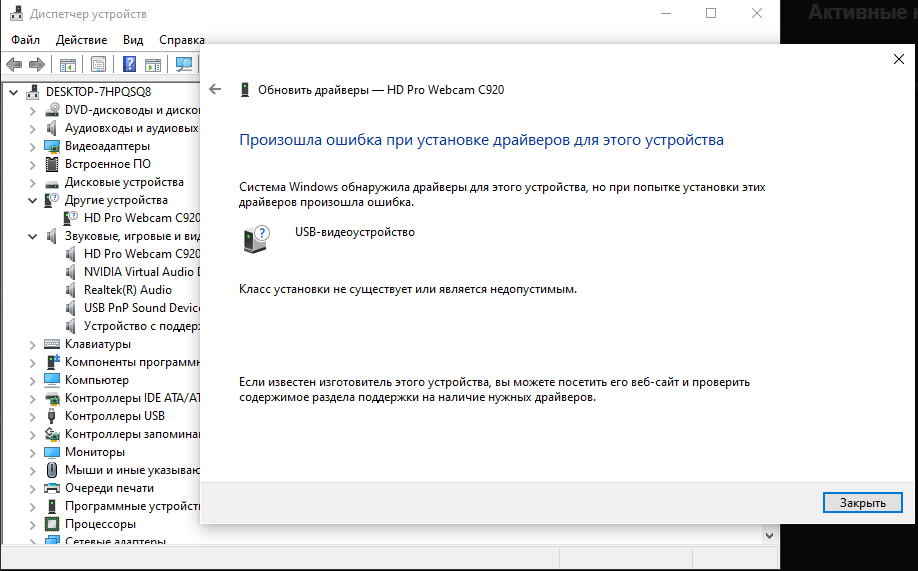Expand Компьютер category
Screen dimensions: 918x571
[33, 381]
